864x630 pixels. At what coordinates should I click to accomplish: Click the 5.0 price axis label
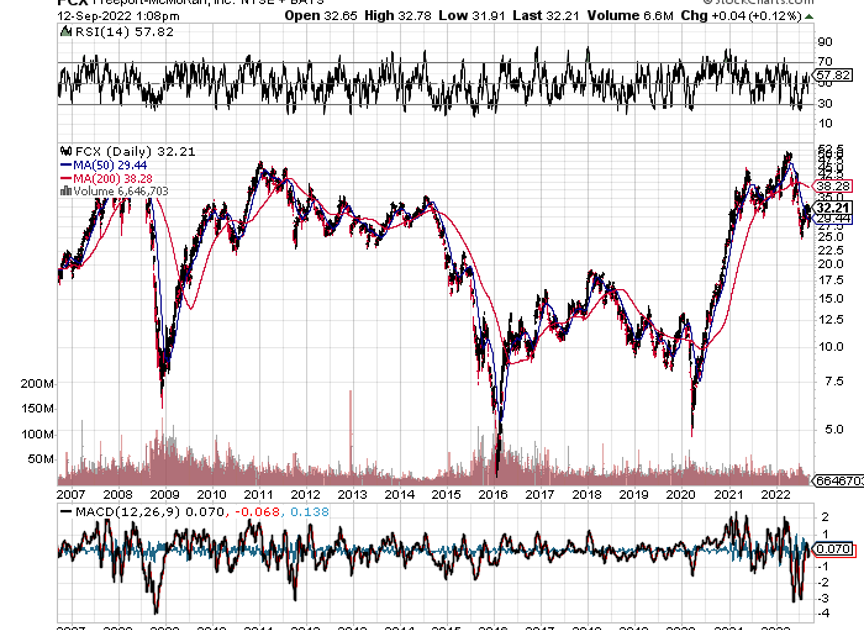coord(834,429)
